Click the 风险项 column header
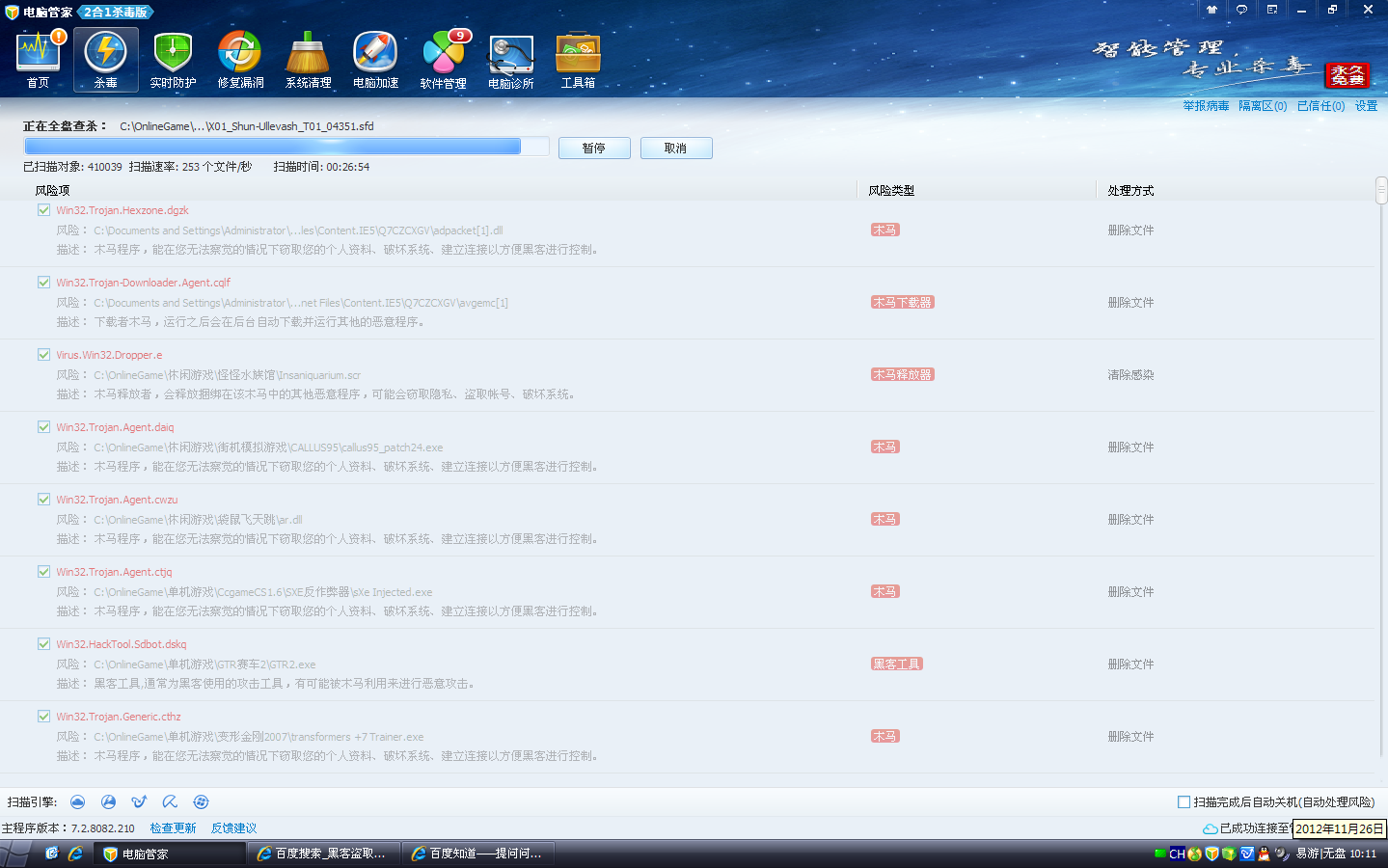The height and width of the screenshot is (868, 1388). coord(52,191)
